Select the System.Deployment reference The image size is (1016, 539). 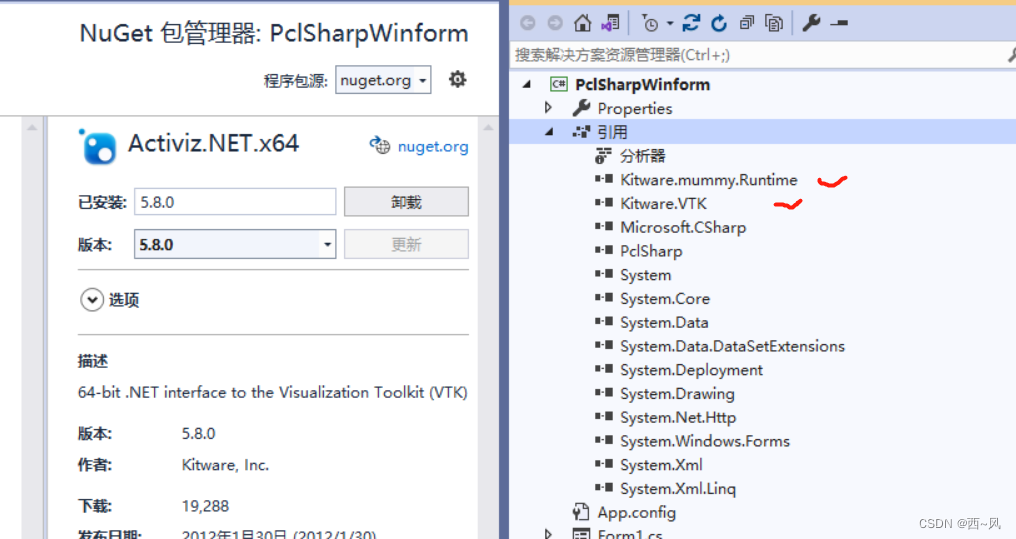point(691,370)
